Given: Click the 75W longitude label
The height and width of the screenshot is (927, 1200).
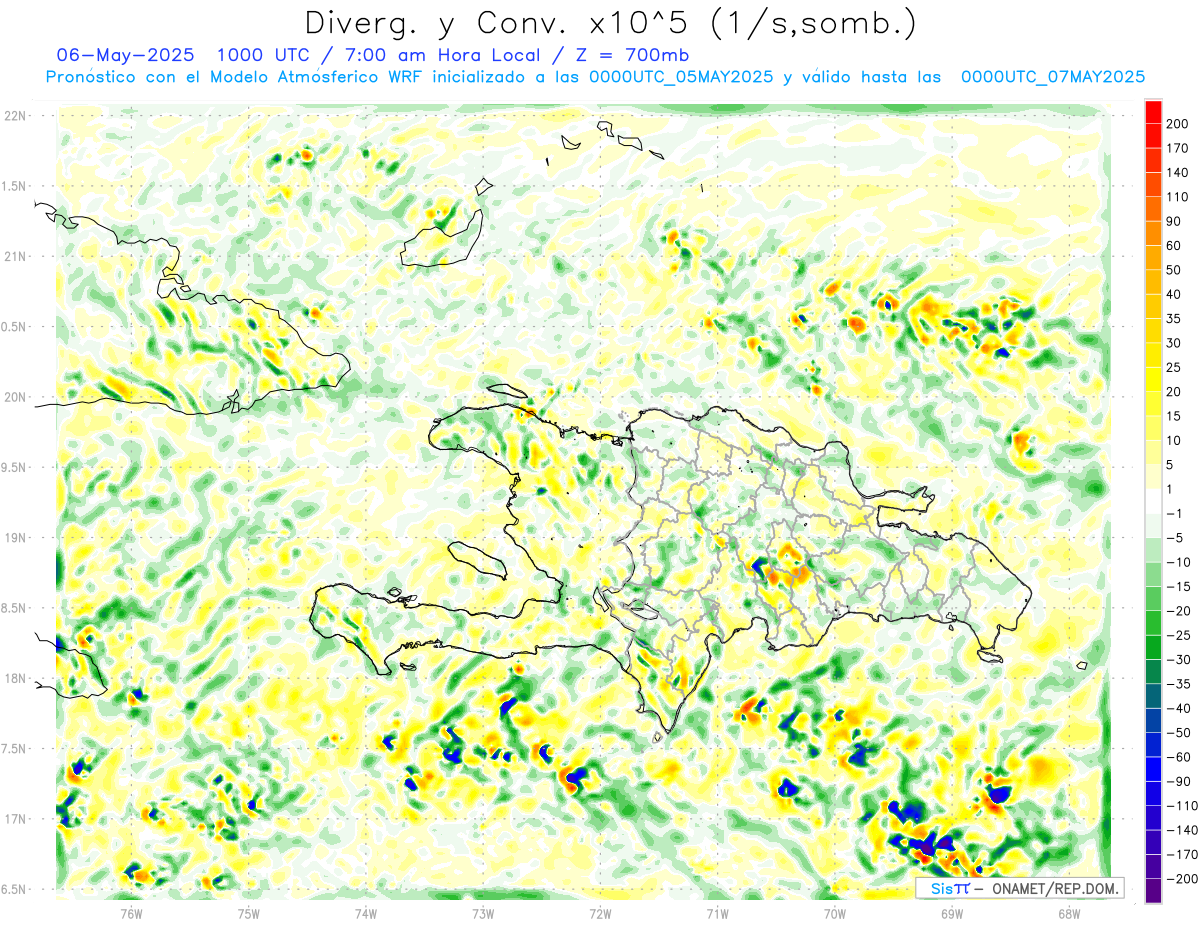Looking at the screenshot, I should [x=249, y=913].
